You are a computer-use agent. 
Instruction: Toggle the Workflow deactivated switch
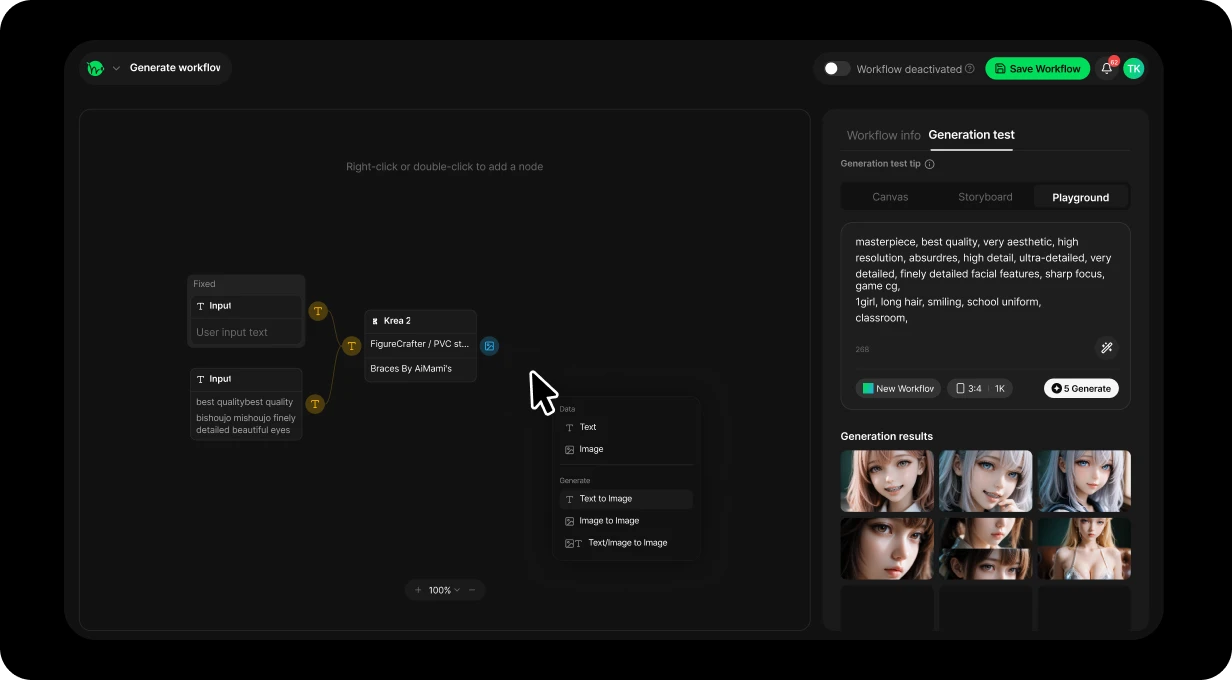point(836,69)
